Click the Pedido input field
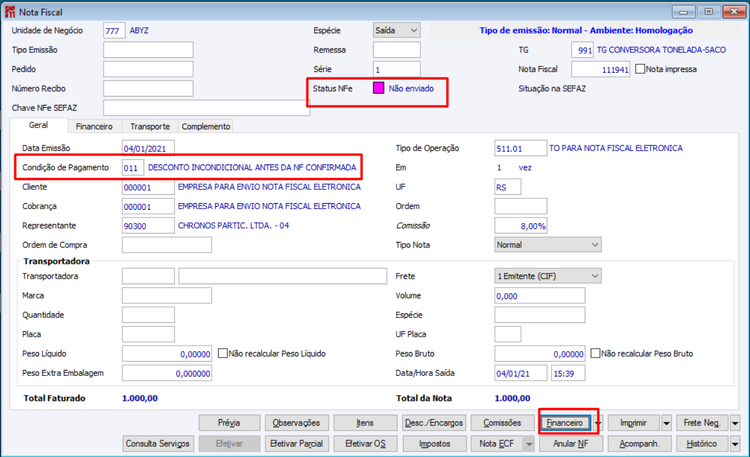The height and width of the screenshot is (457, 750). (148, 69)
